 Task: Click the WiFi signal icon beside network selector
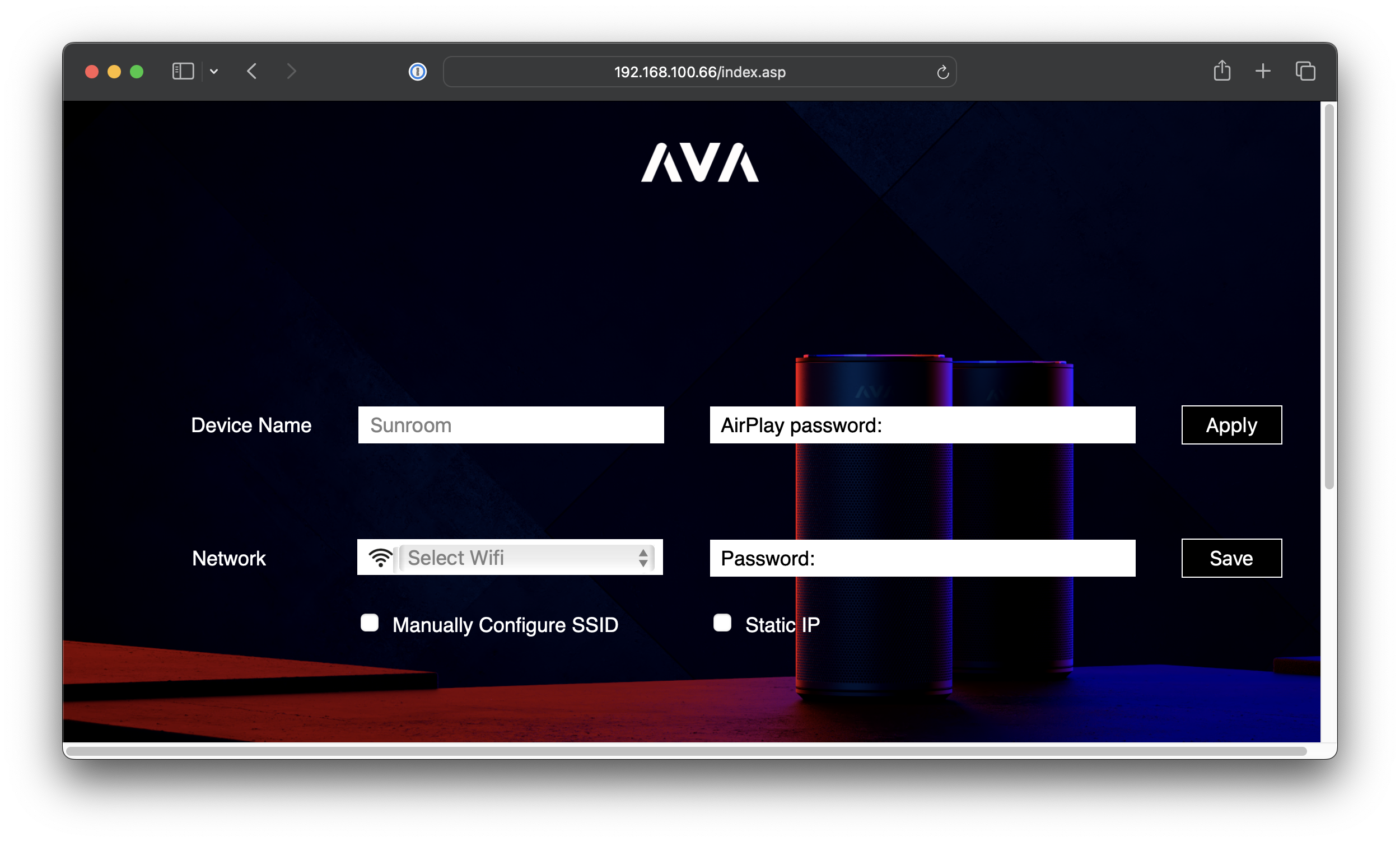coord(380,558)
